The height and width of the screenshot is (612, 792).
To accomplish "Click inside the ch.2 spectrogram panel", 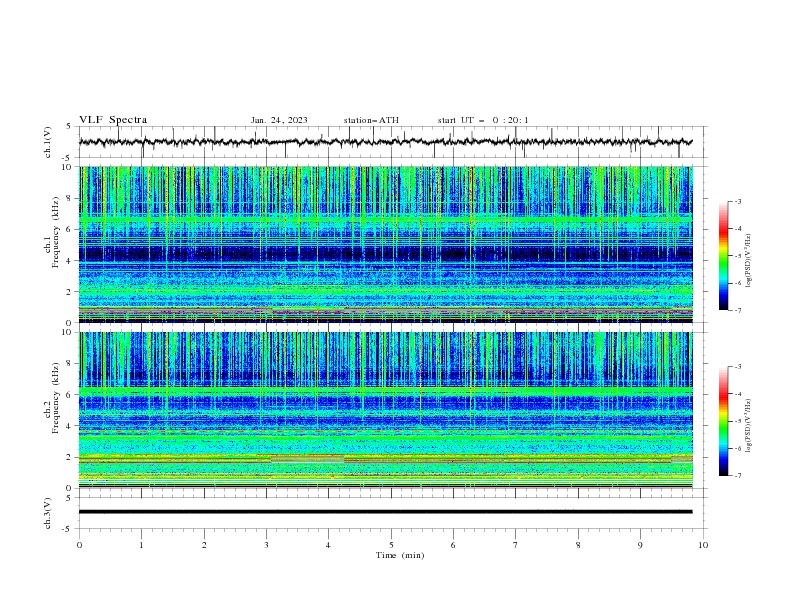I will (x=385, y=410).
